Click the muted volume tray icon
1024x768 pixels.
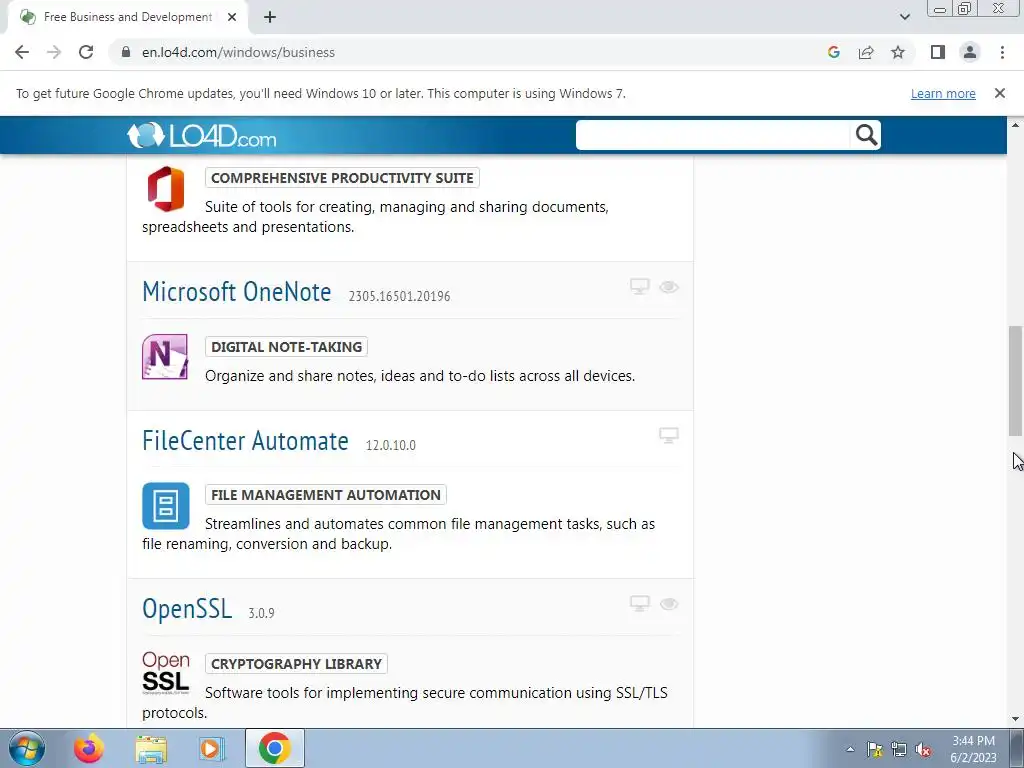[923, 749]
